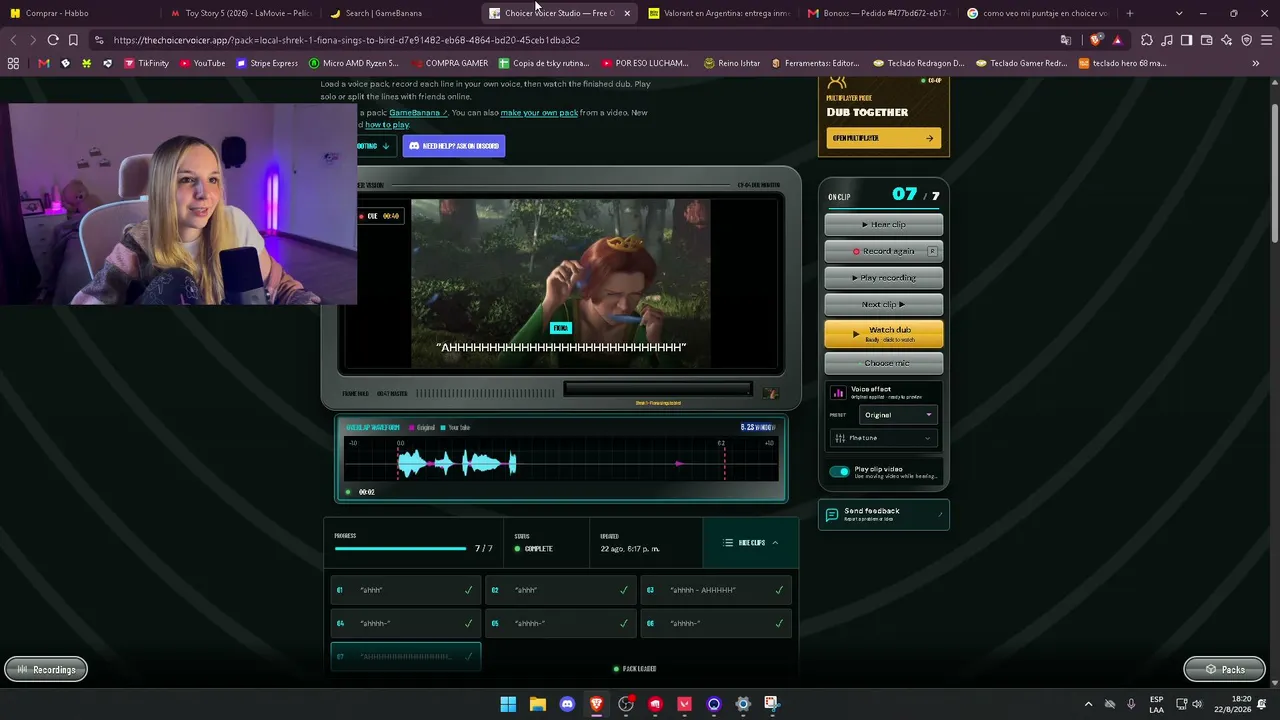
Task: Select clip 05 "ahhhh-"
Action: coord(560,623)
